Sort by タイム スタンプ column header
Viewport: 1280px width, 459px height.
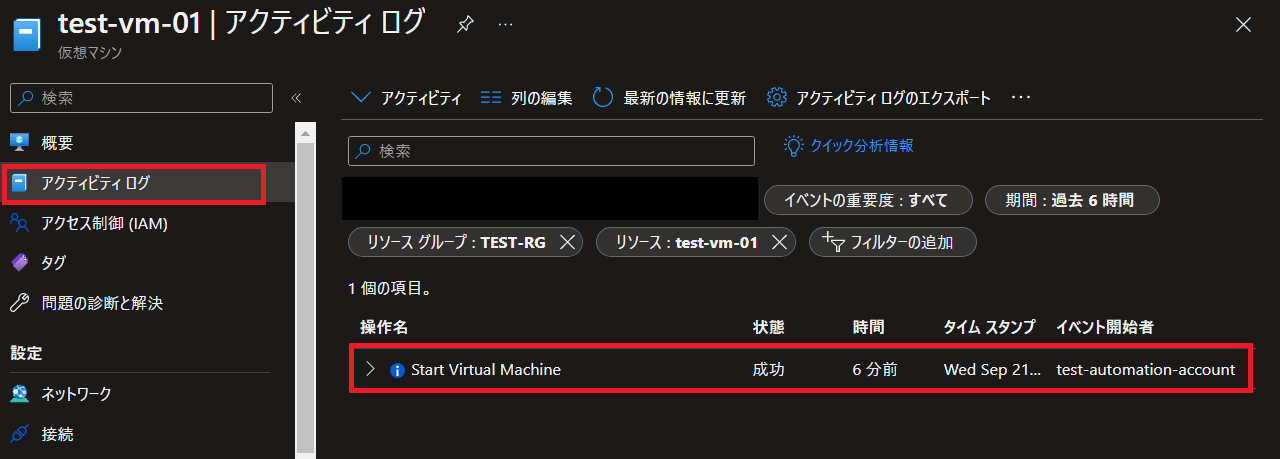[990, 327]
